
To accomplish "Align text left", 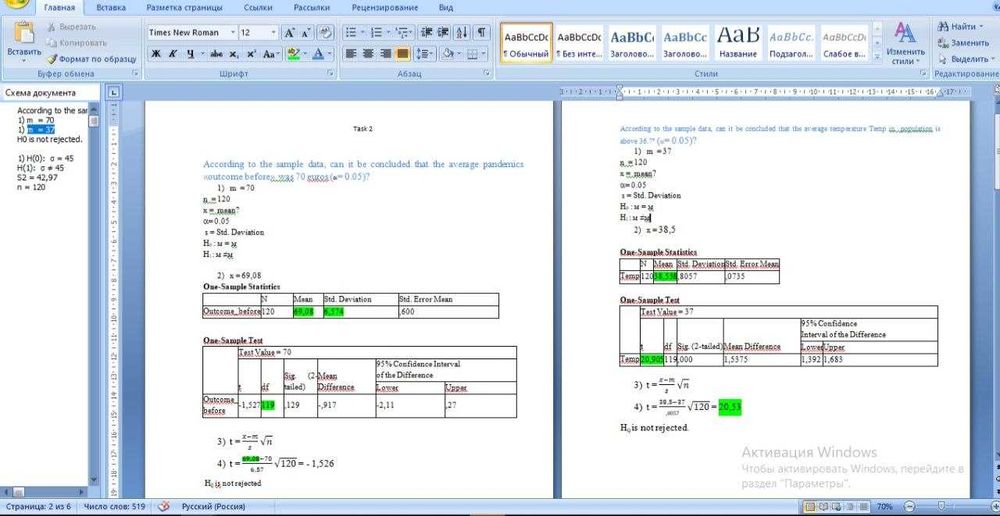I will (351, 54).
